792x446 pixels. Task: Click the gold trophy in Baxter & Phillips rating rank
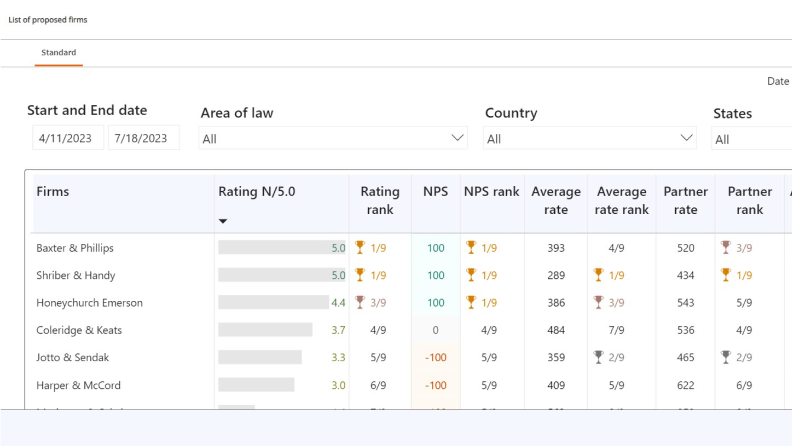tap(360, 248)
